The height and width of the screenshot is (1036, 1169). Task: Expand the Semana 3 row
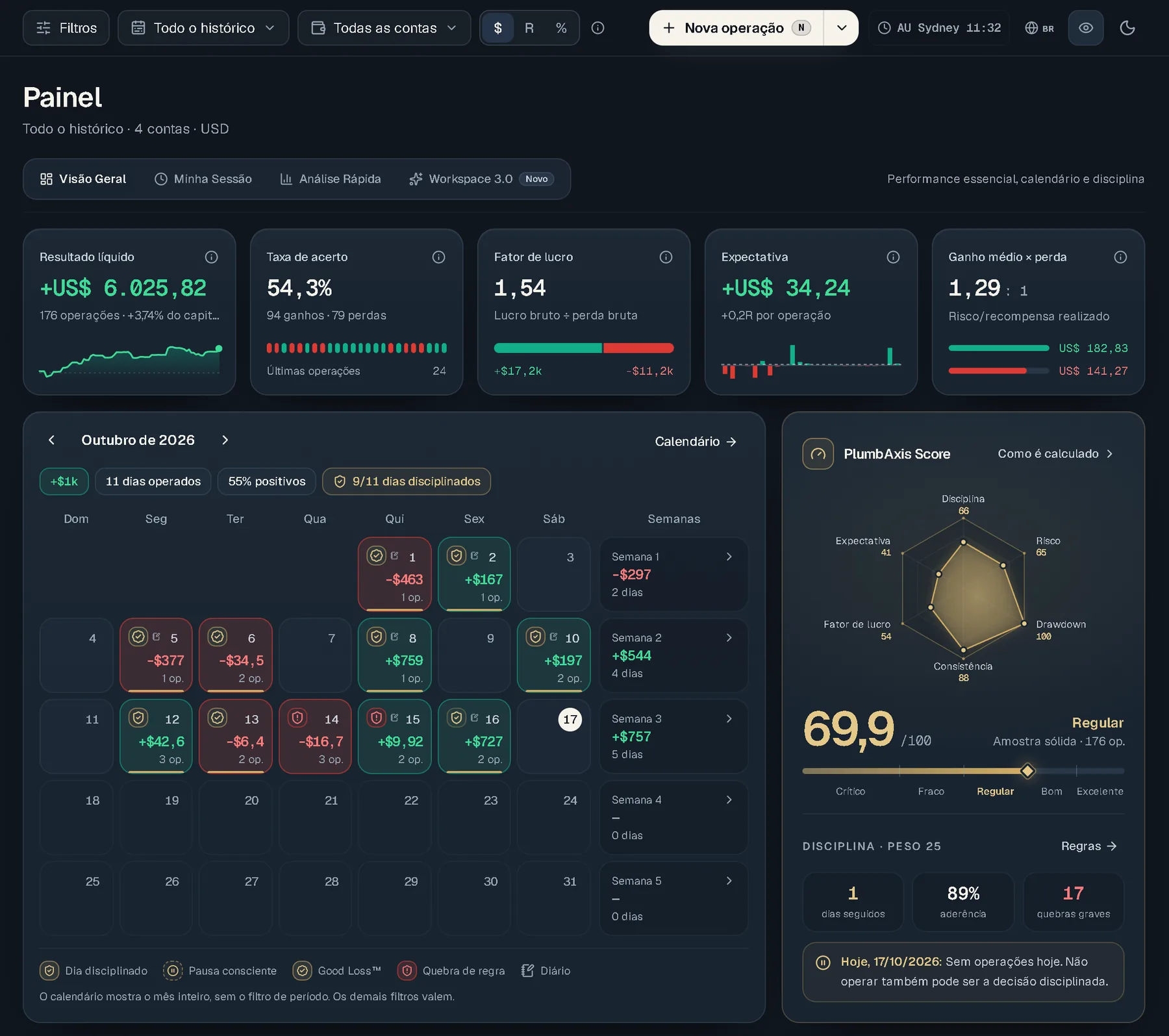click(673, 737)
